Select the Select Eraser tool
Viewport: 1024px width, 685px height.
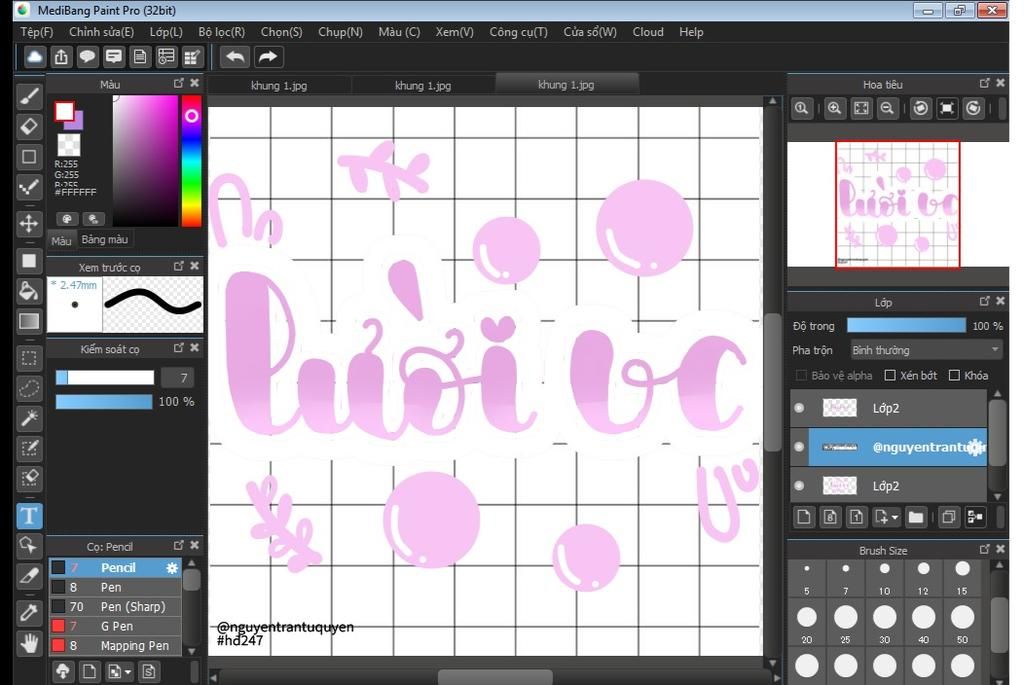29,478
